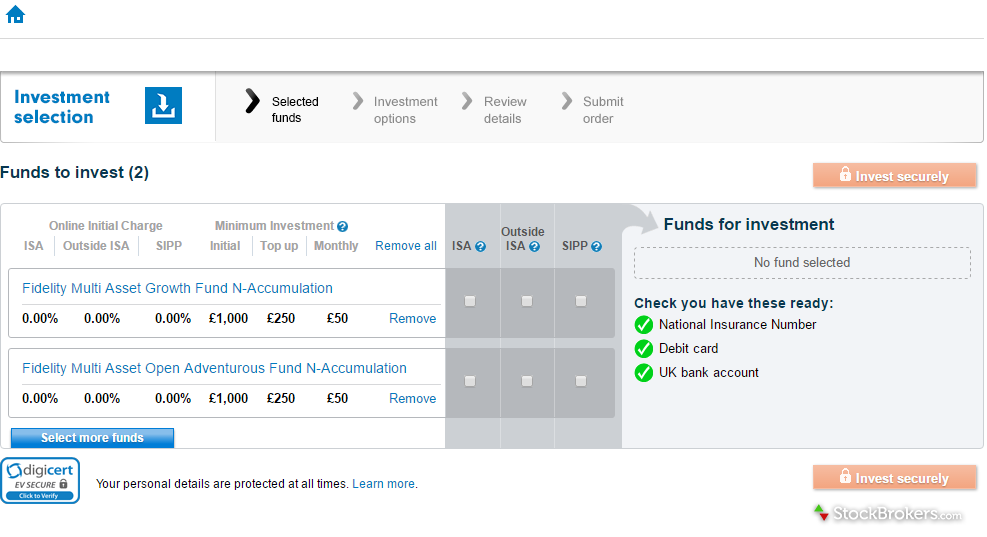Click the Learn more link
Image resolution: width=987 pixels, height=537 pixels.
383,484
